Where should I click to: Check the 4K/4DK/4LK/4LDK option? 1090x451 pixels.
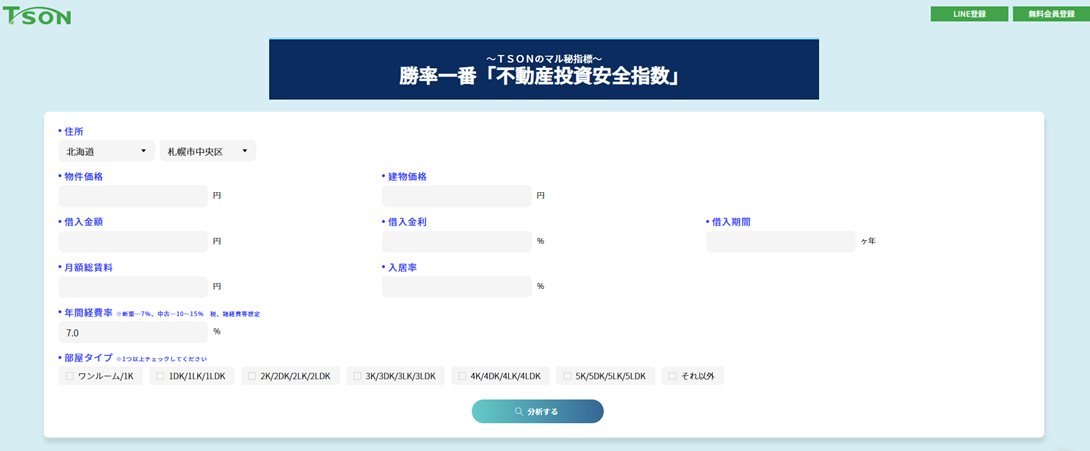pyautogui.click(x=463, y=376)
